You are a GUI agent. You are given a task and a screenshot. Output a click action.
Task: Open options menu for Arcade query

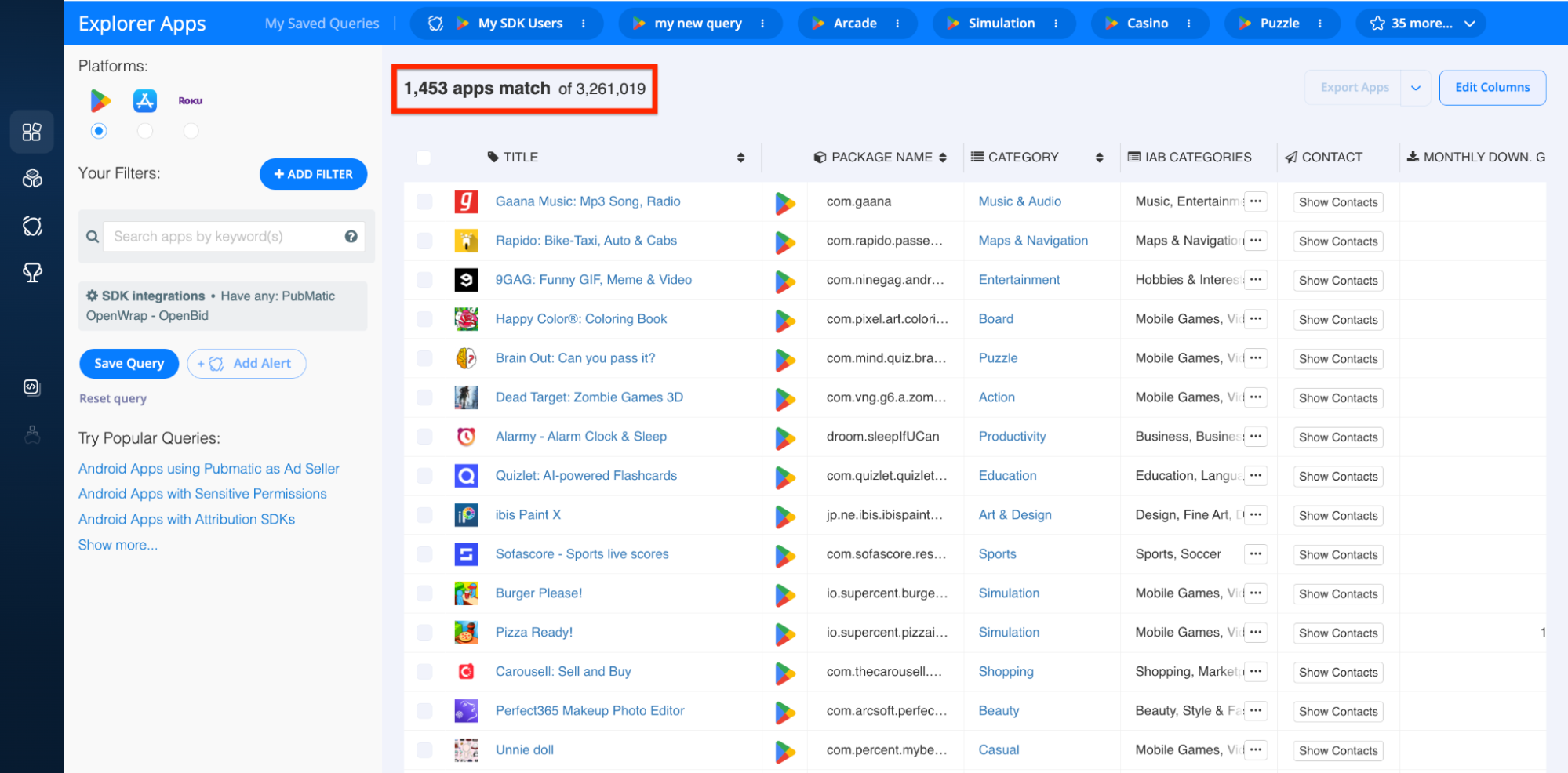(897, 24)
